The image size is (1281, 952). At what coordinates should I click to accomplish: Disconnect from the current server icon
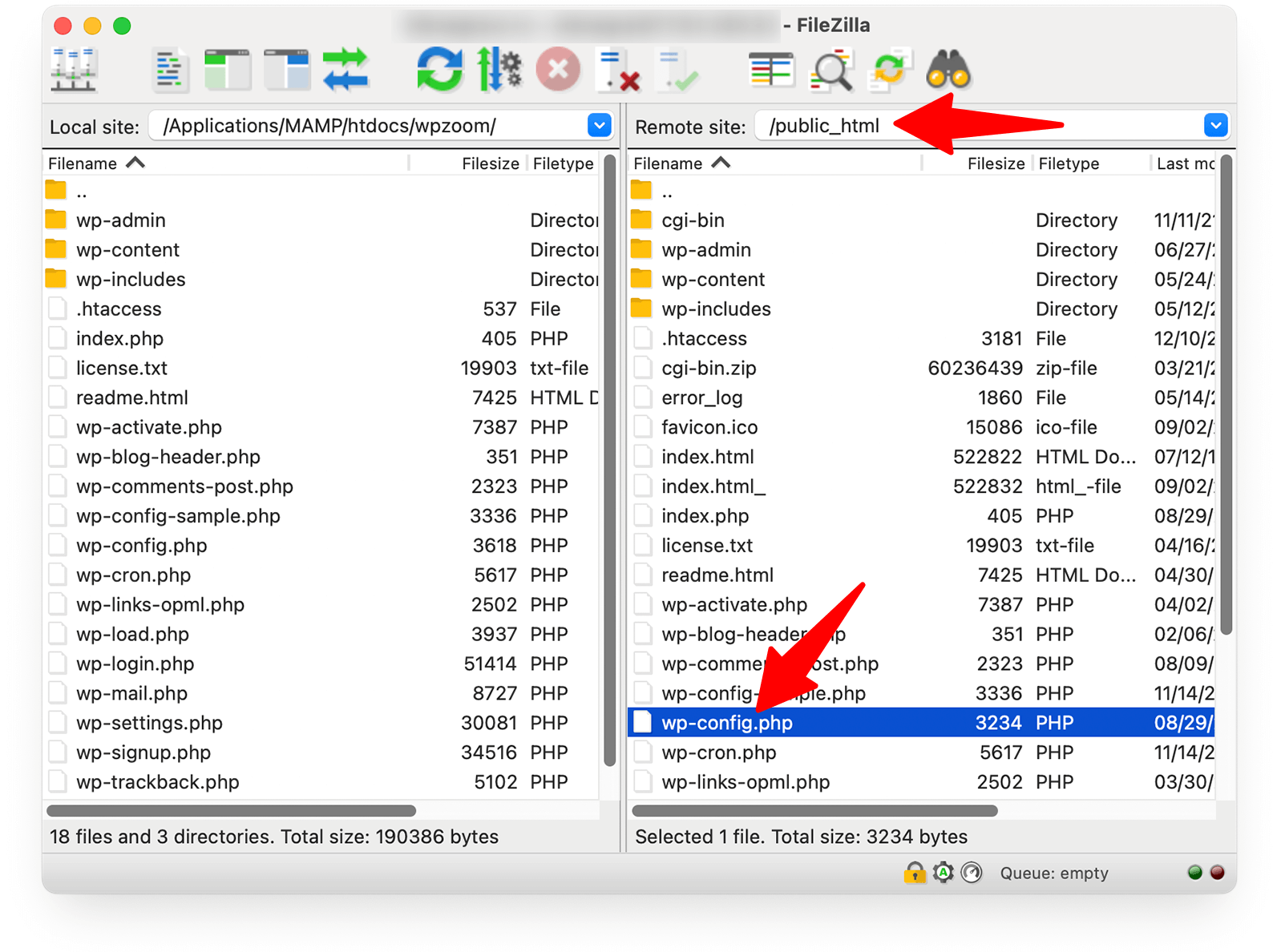(x=618, y=70)
